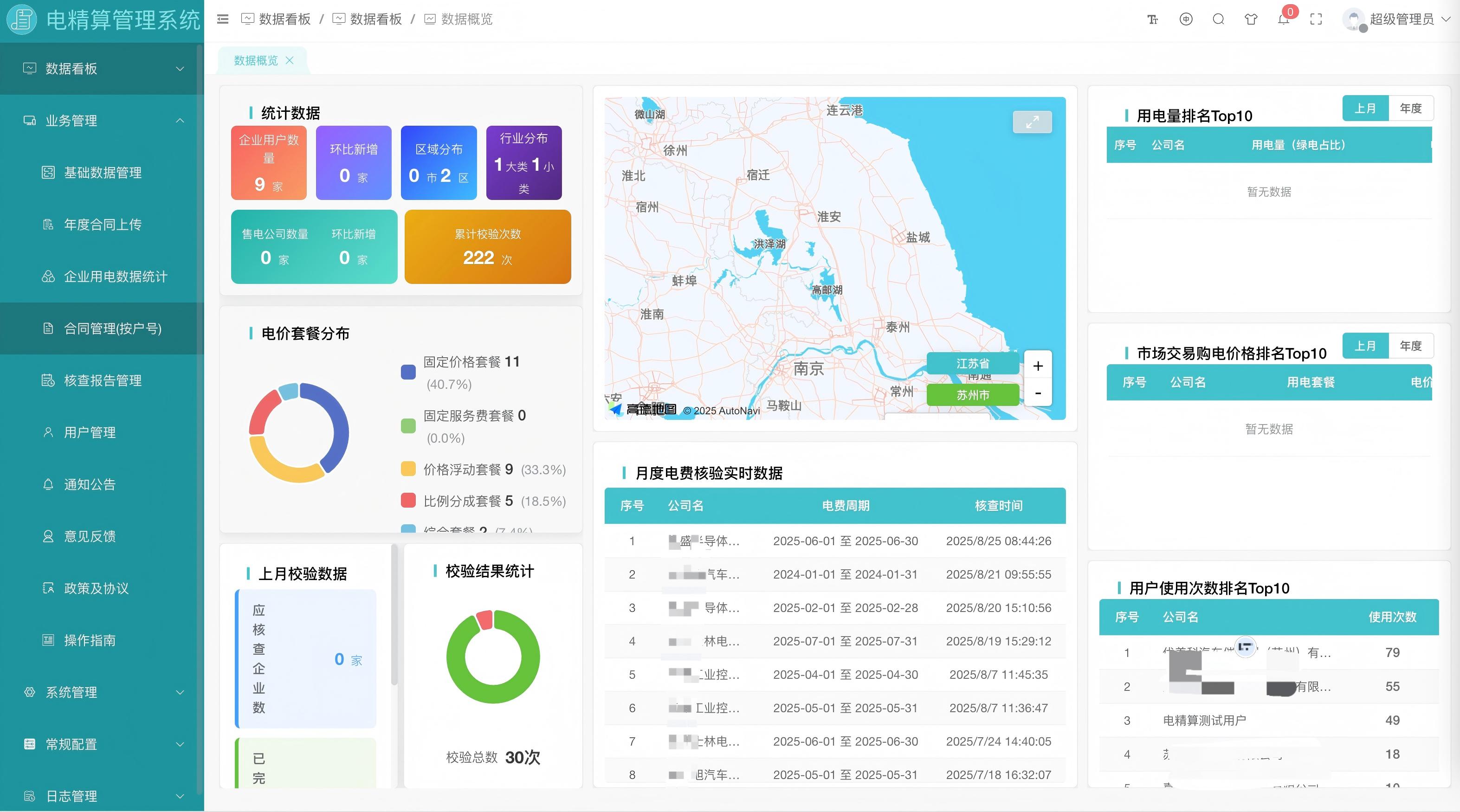This screenshot has height=812, width=1460.
Task: Click the 江苏省 map button
Action: (973, 363)
